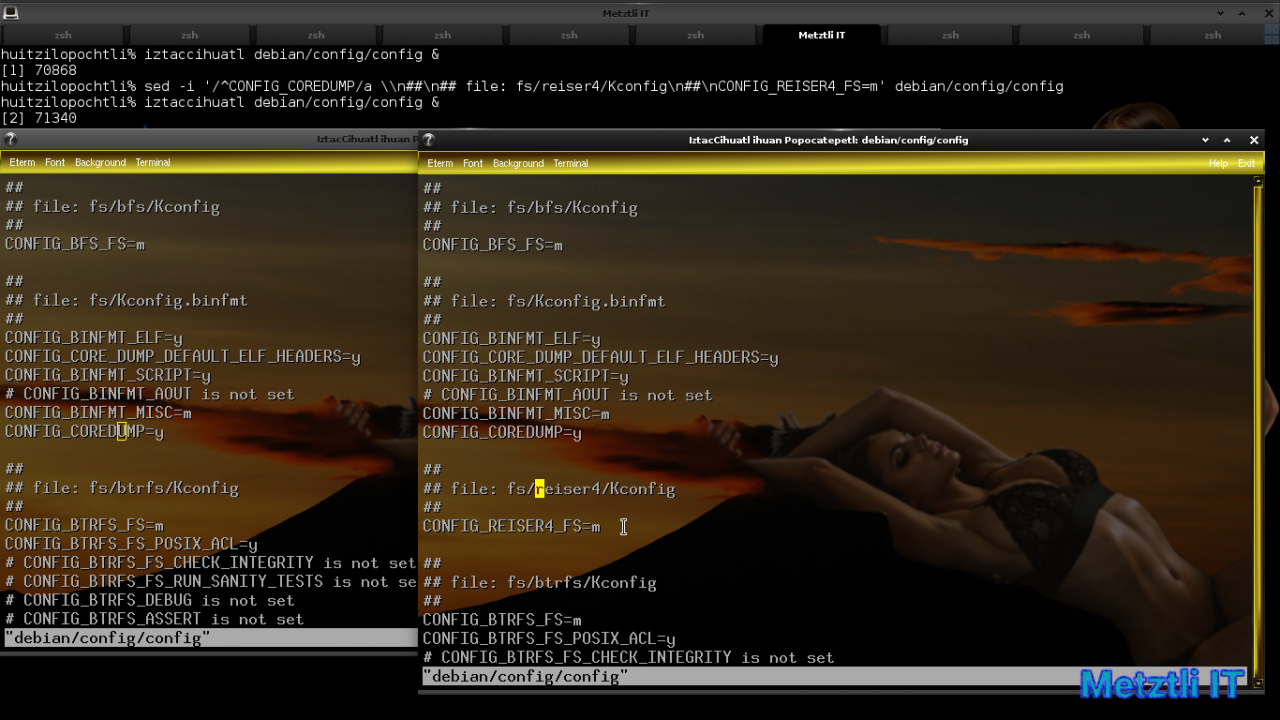Switch to the first zsh tab
This screenshot has height=720, width=1280.
[64, 35]
